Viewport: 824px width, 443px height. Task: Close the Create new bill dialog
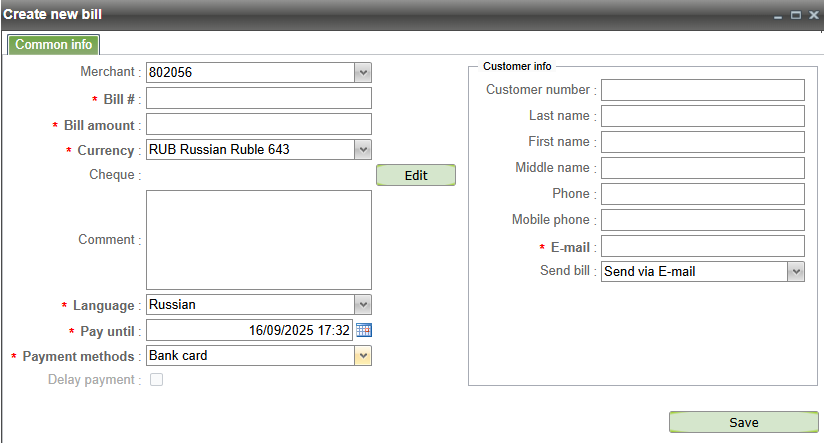coord(813,16)
